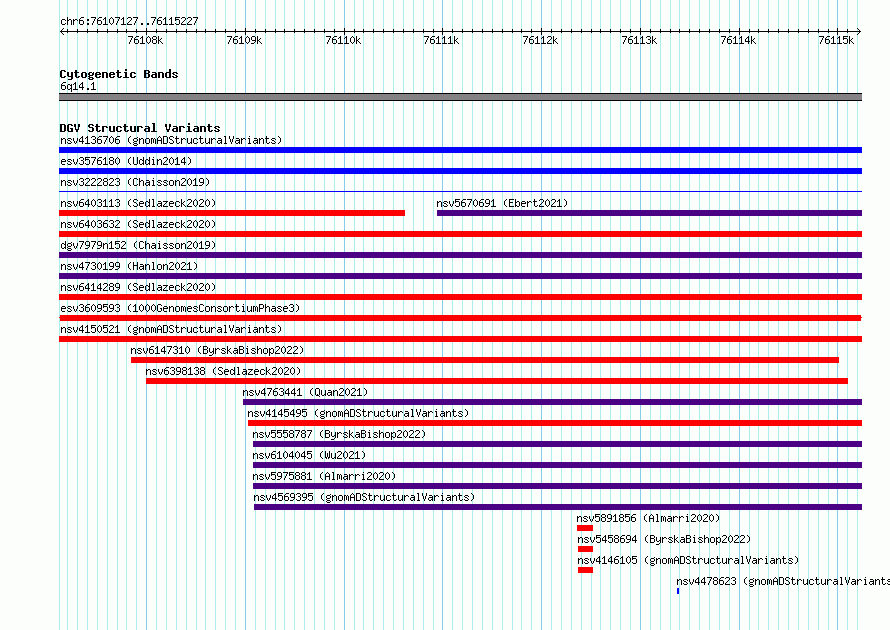This screenshot has height=630, width=890.
Task: Click the Cytogenetic Bands track title
Action: click(119, 74)
